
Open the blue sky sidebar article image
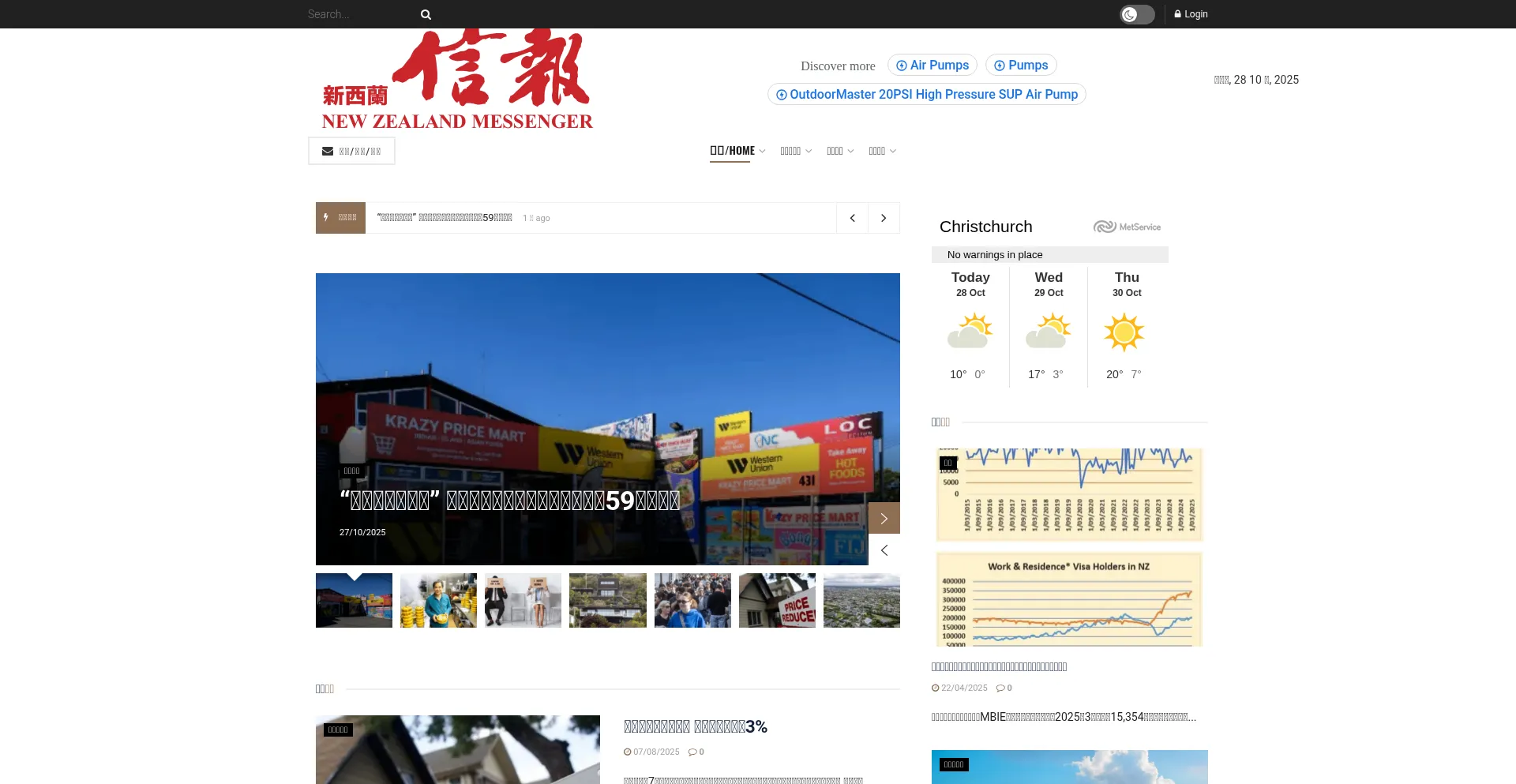pyautogui.click(x=1070, y=767)
